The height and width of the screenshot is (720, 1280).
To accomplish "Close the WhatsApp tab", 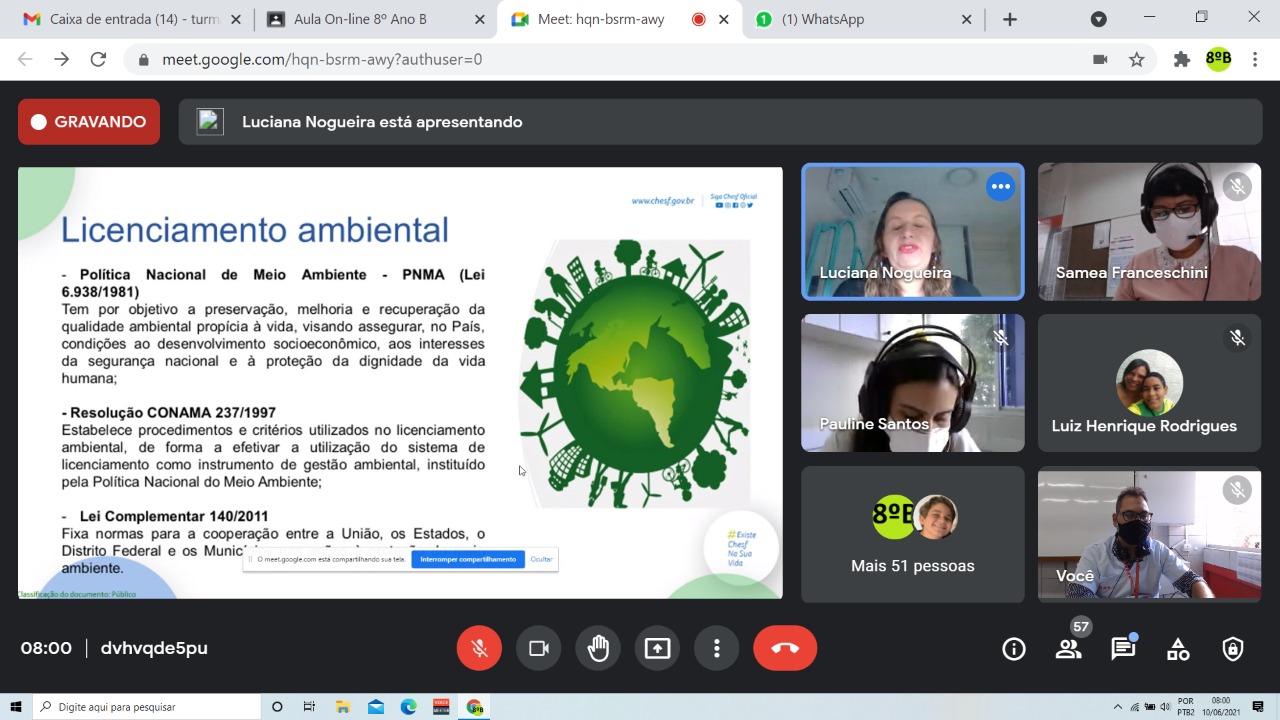I will 967,19.
